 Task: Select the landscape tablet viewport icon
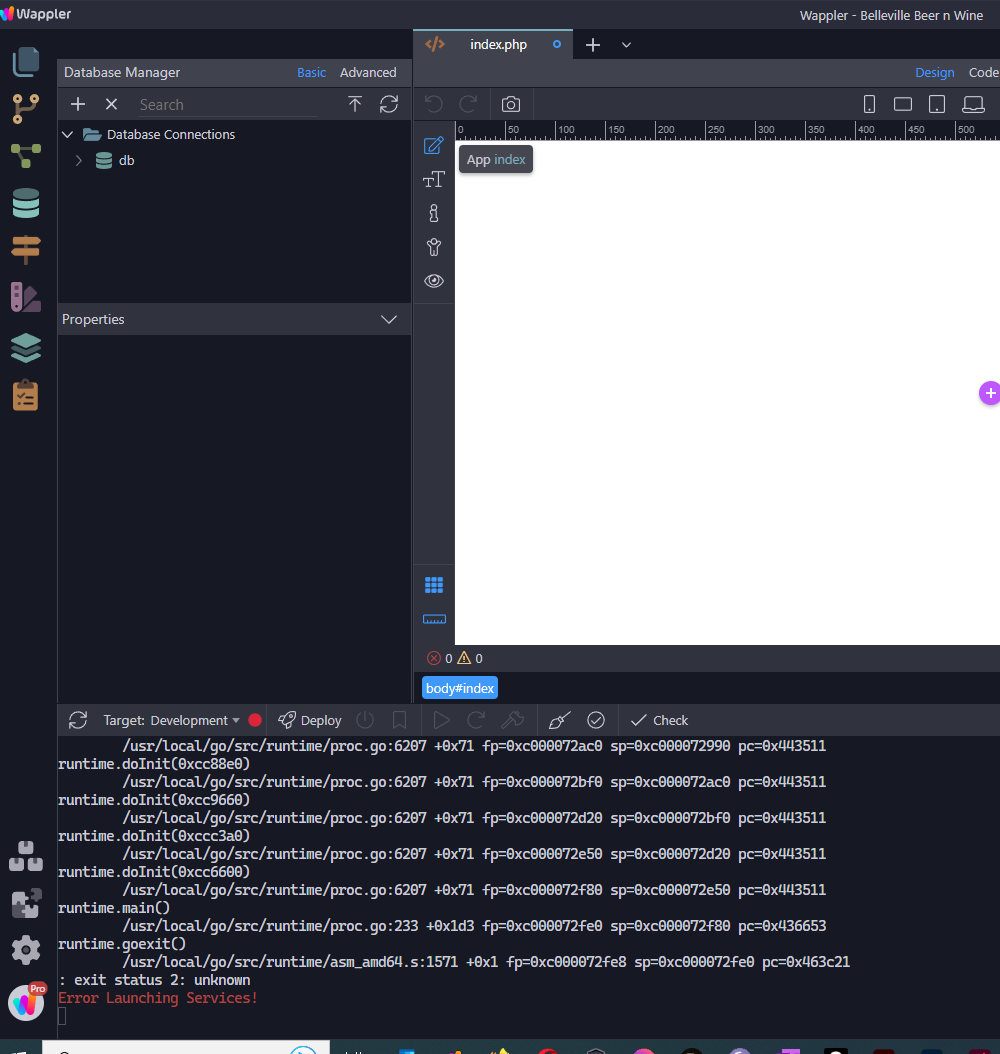903,104
